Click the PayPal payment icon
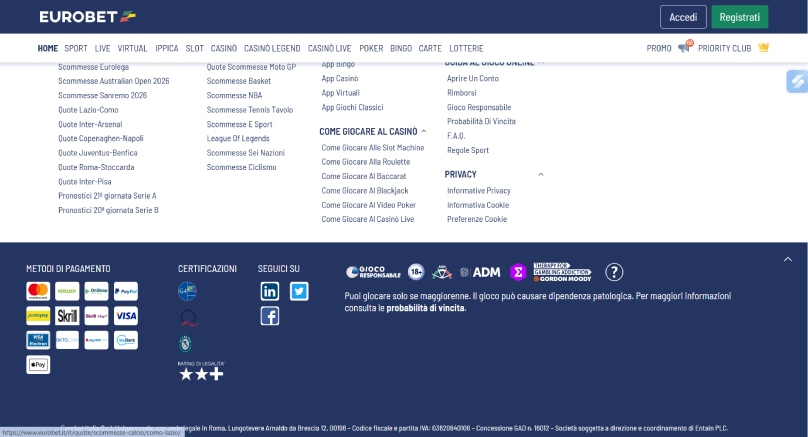The image size is (808, 437). click(x=126, y=291)
